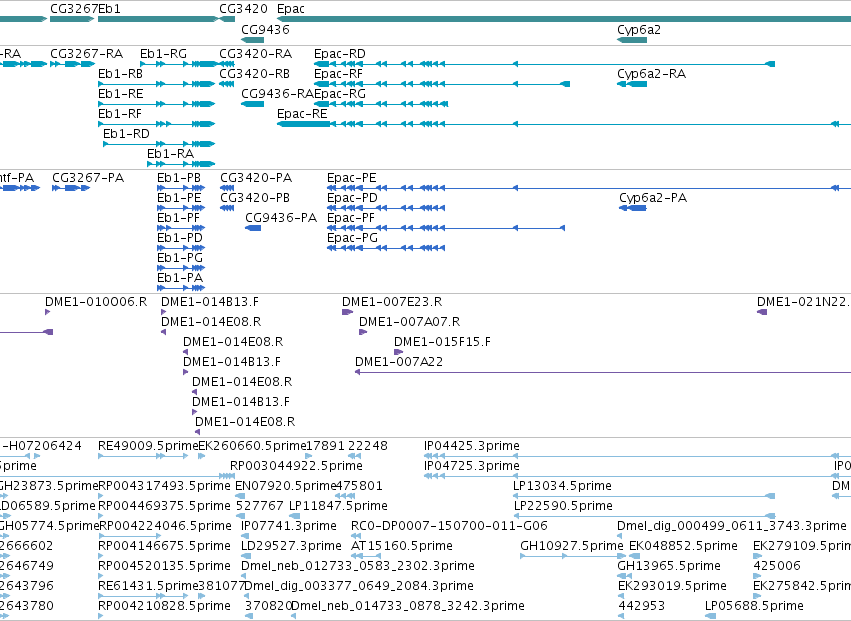
Task: Select the DME1-007E23.R feature
Action: click(347, 312)
